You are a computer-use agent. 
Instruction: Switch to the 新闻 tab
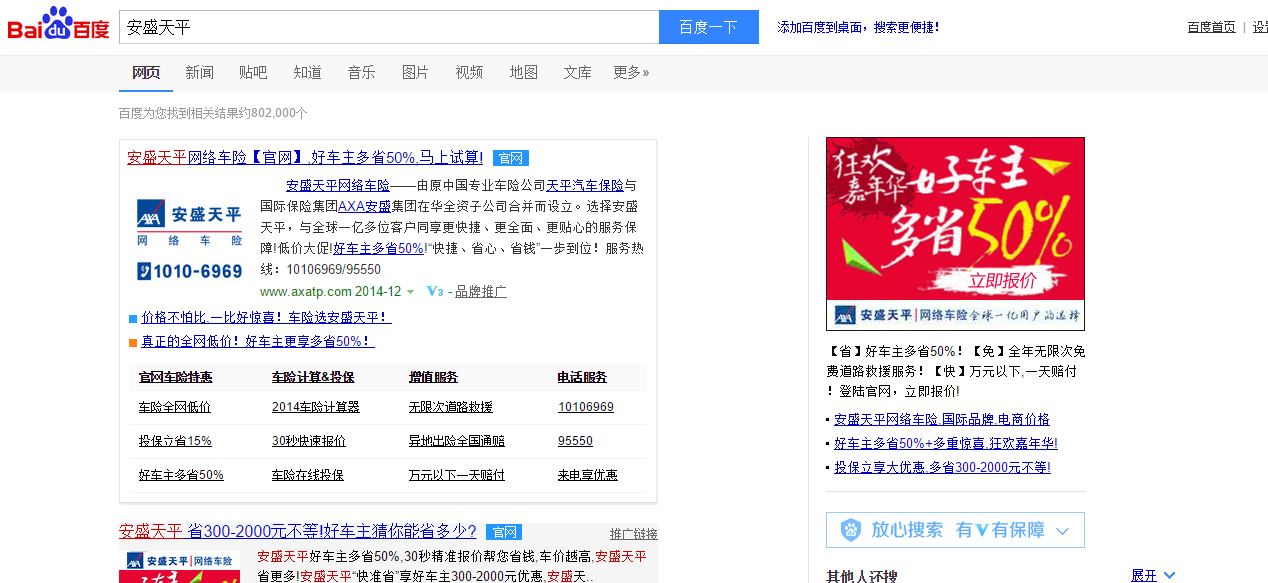(x=199, y=72)
